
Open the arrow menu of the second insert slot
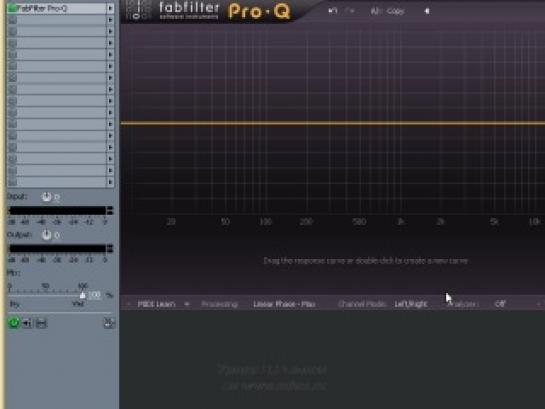pos(110,20)
